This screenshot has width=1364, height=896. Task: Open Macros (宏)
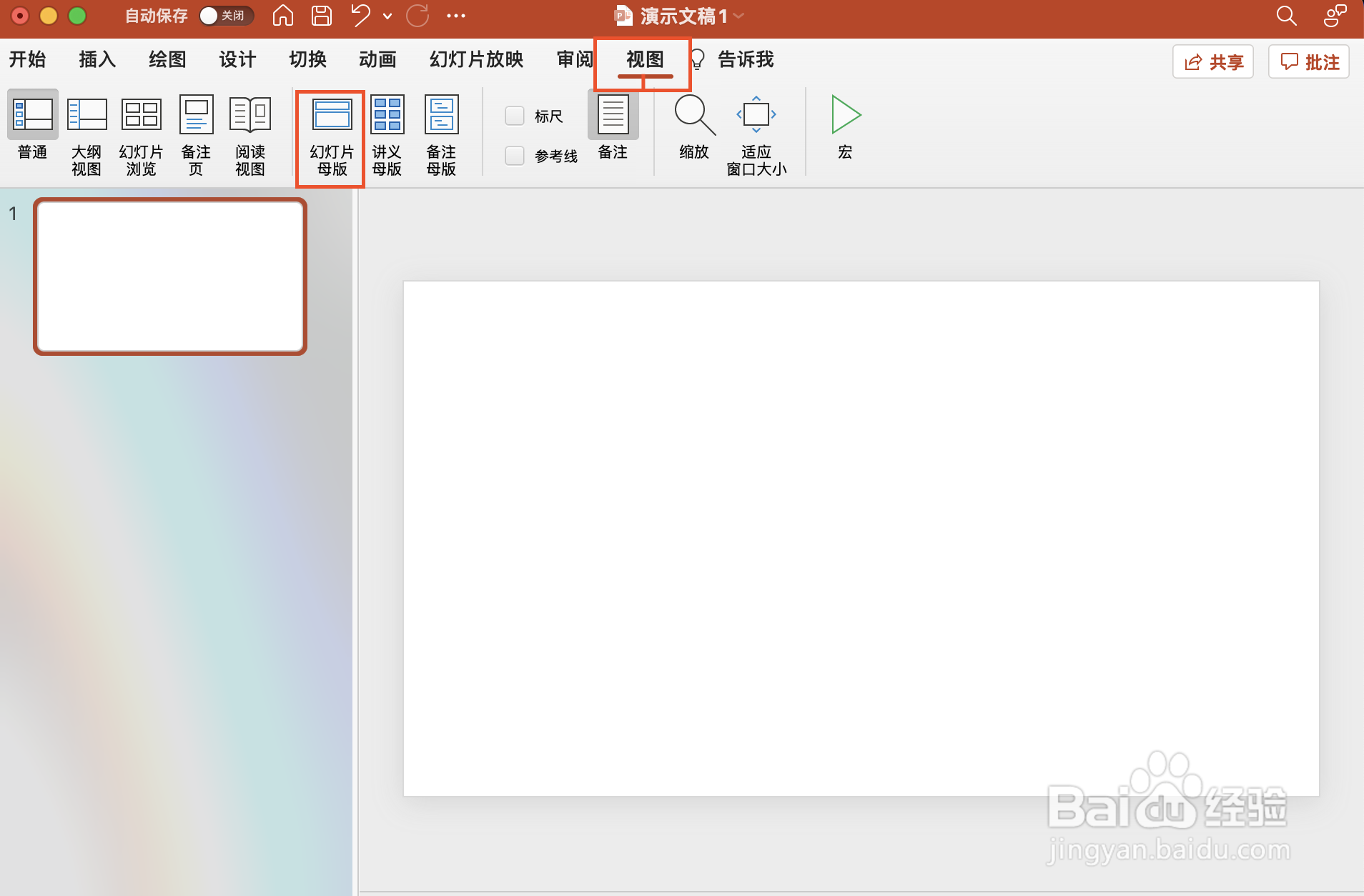coord(846,127)
